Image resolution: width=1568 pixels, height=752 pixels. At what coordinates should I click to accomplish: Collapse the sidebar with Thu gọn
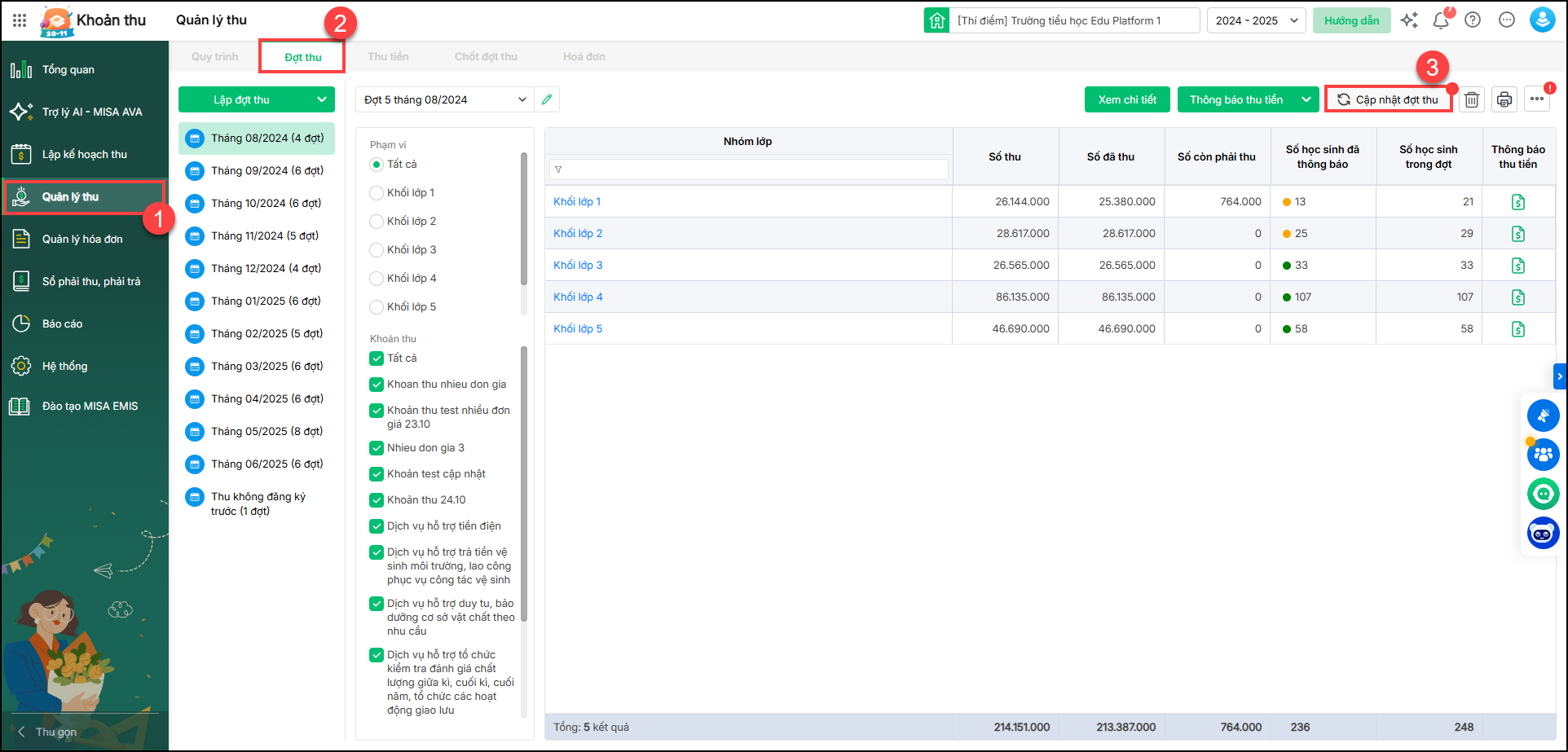pos(49,732)
